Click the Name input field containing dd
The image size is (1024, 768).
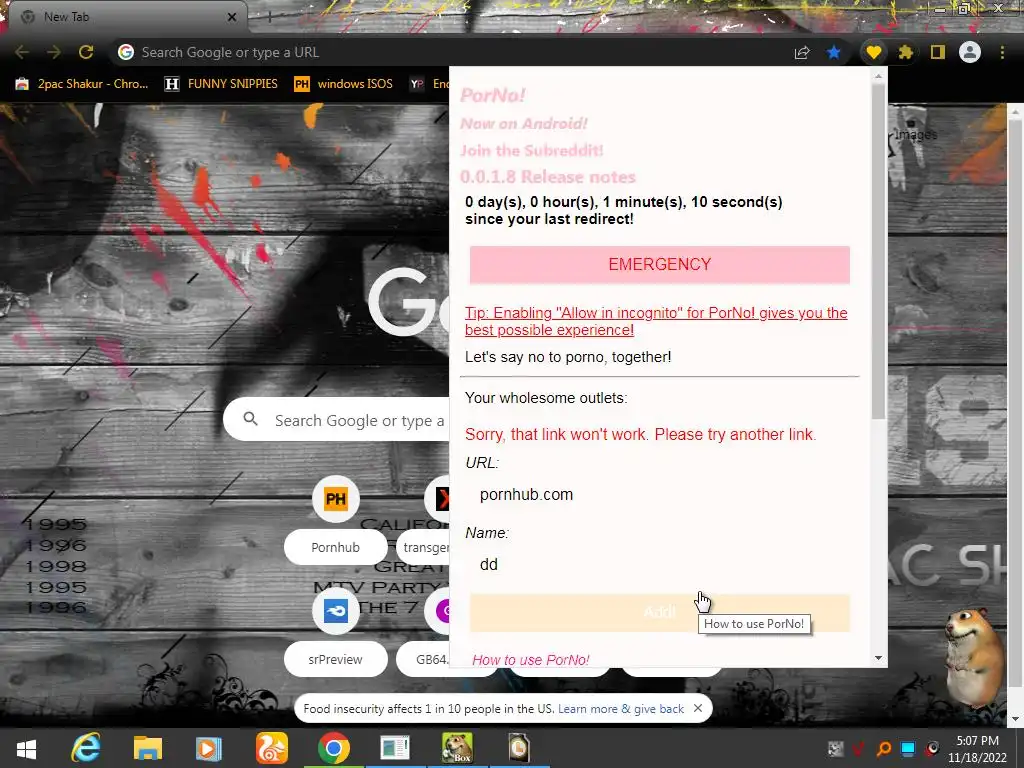pos(660,564)
